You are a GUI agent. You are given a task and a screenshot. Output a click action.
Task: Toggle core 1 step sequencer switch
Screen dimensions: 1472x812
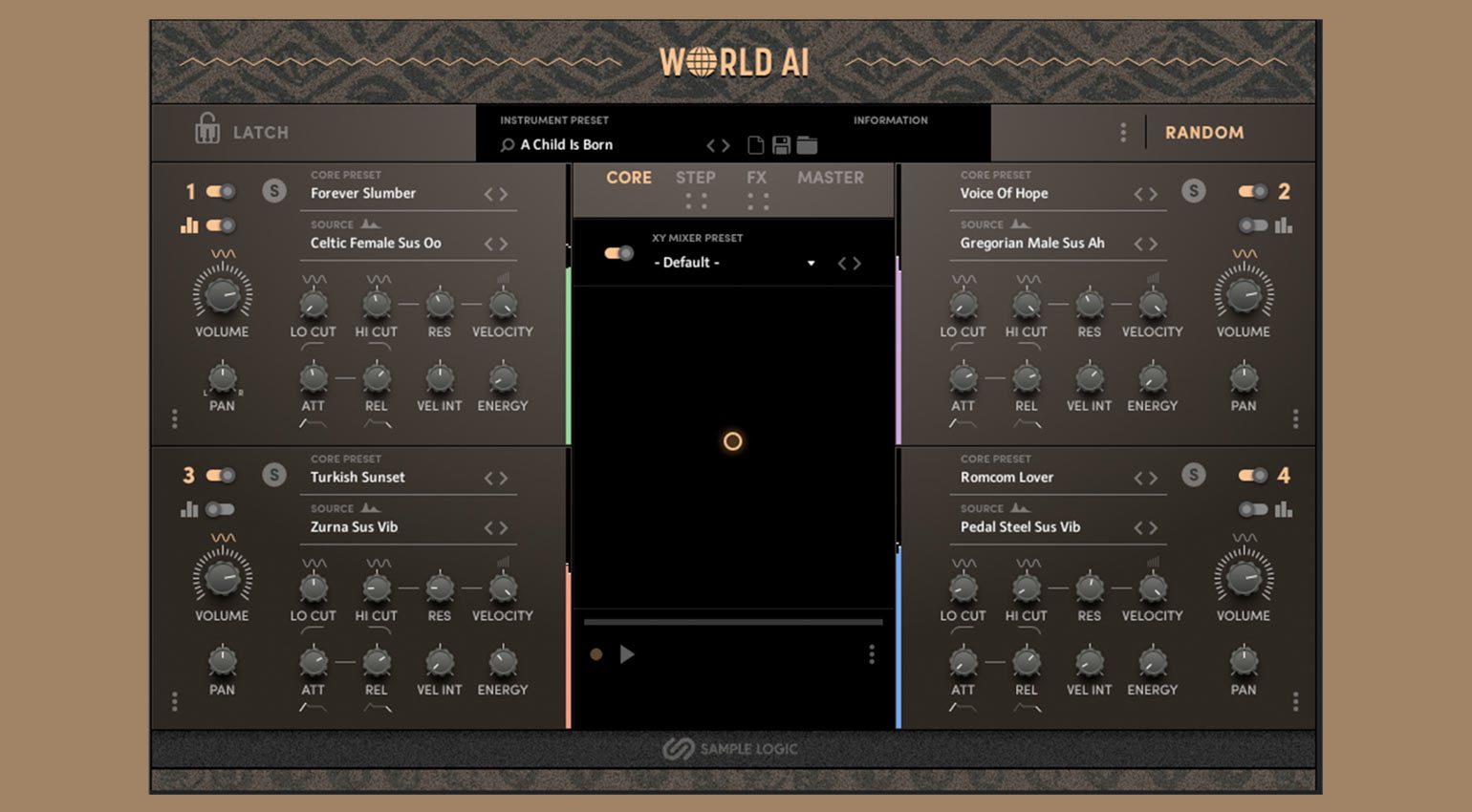tap(221, 225)
